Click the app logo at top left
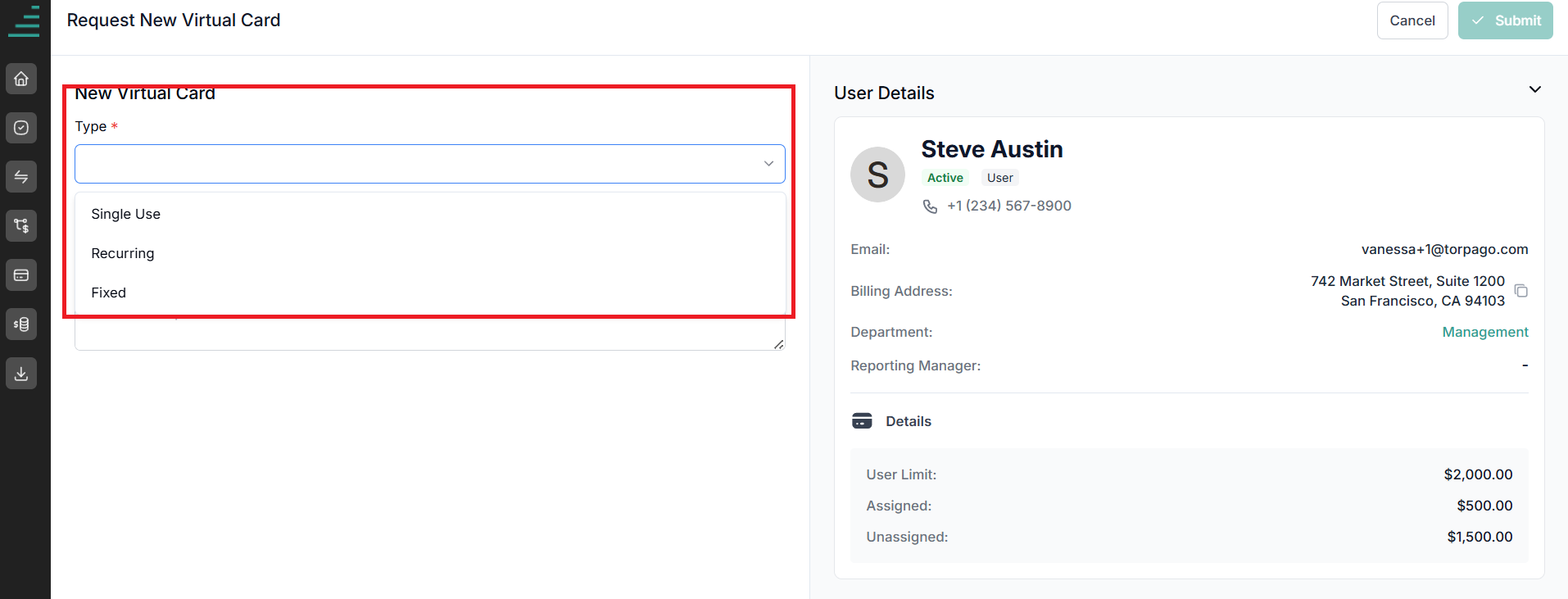The height and width of the screenshot is (599, 1568). coord(25,21)
